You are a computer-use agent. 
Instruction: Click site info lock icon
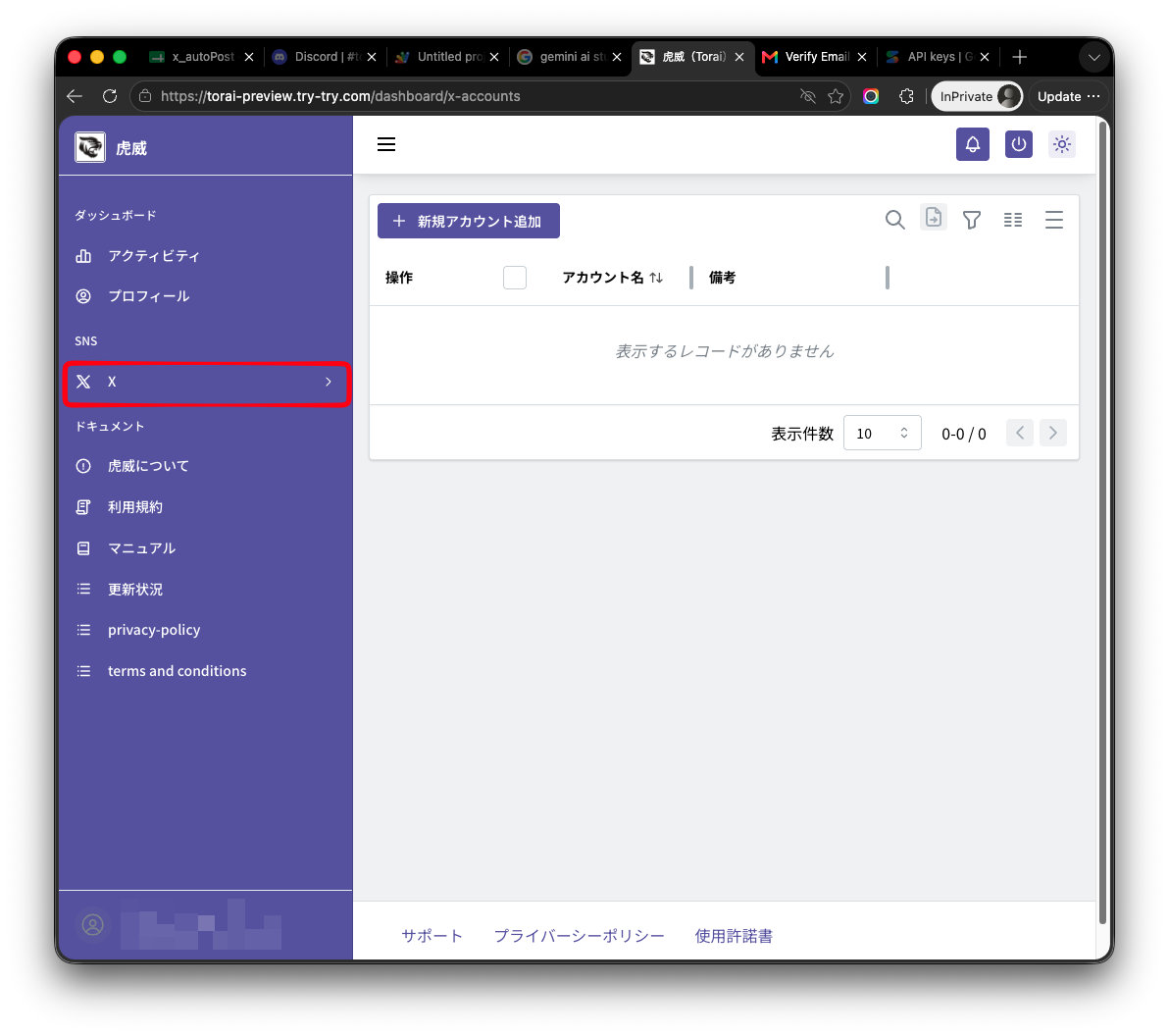tap(145, 96)
